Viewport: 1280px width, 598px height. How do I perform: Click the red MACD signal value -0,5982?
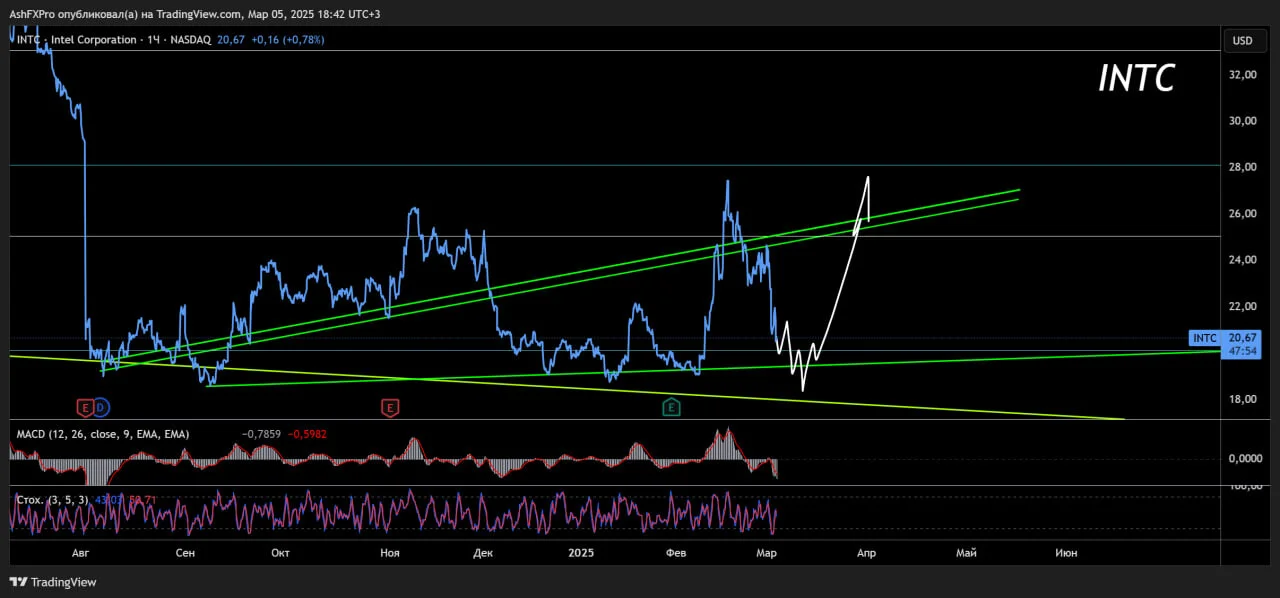pyautogui.click(x=308, y=434)
